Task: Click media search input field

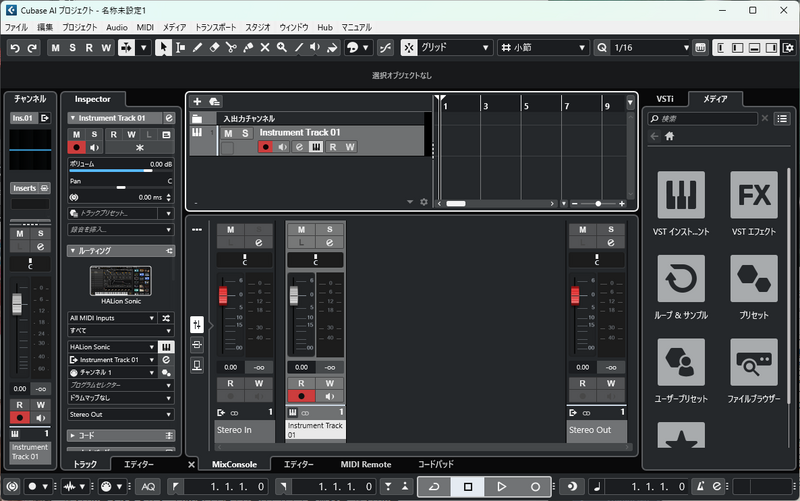Action: [x=703, y=119]
